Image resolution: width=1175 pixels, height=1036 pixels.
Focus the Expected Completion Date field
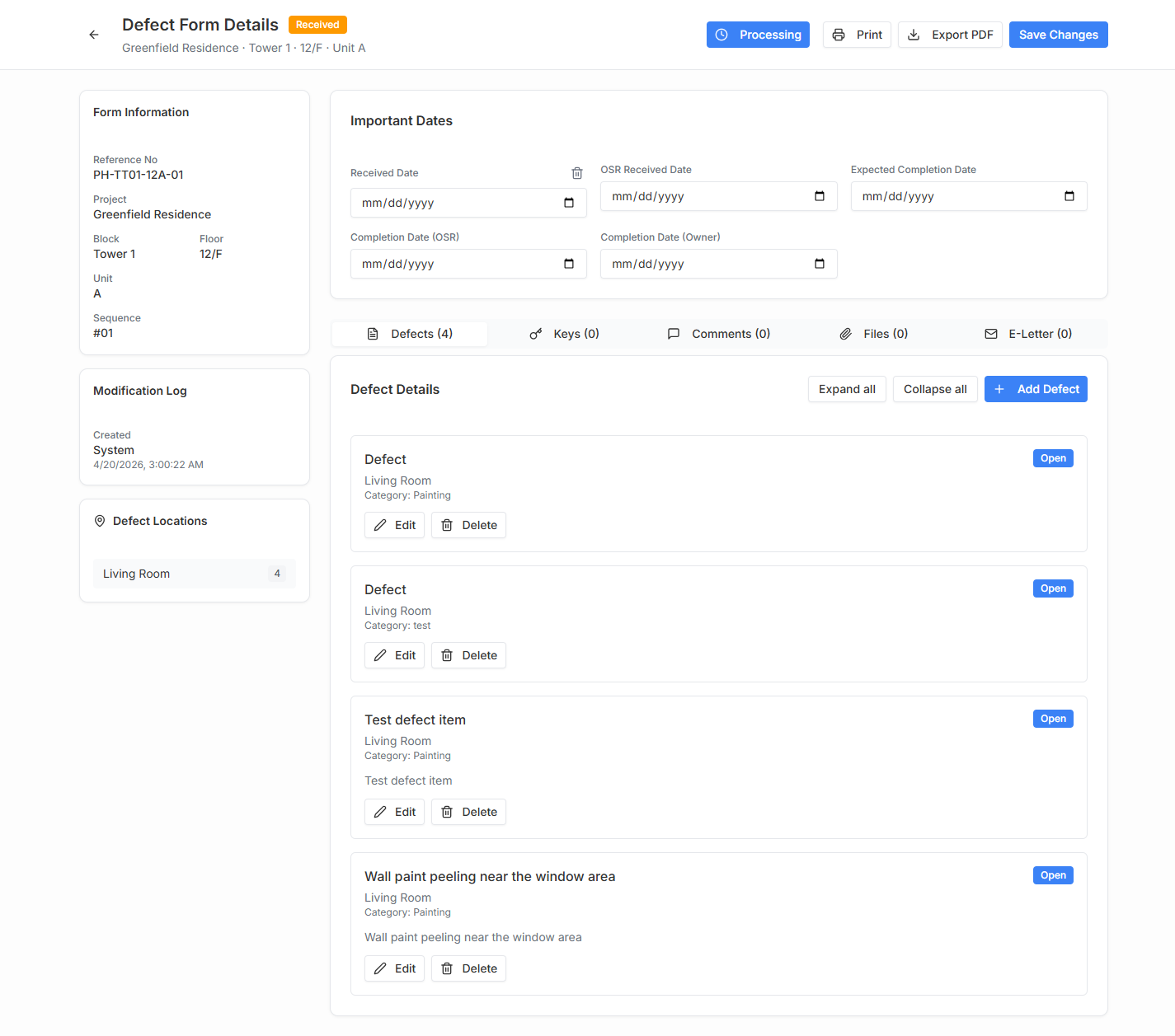[x=969, y=196]
